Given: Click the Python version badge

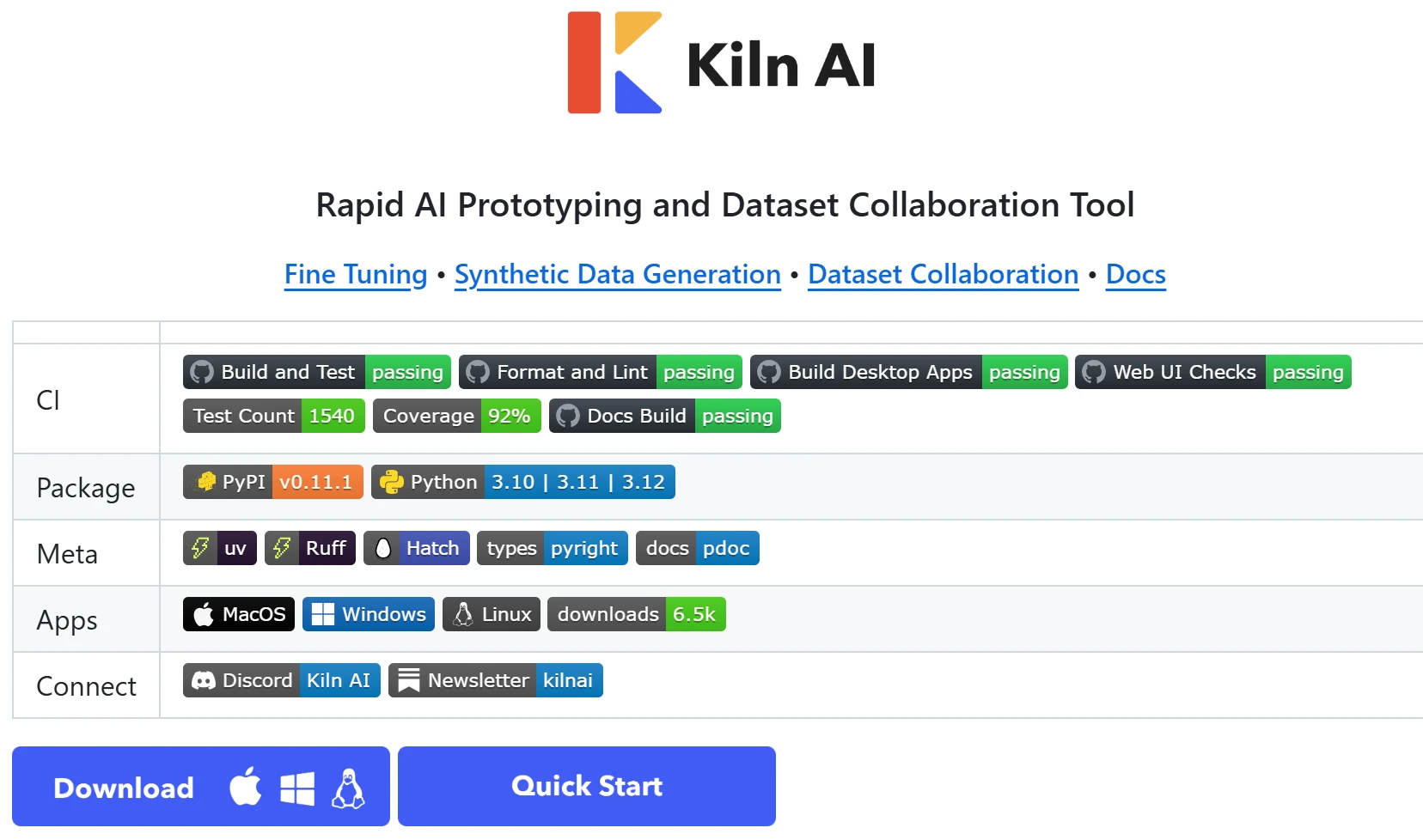Looking at the screenshot, I should pyautogui.click(x=523, y=482).
